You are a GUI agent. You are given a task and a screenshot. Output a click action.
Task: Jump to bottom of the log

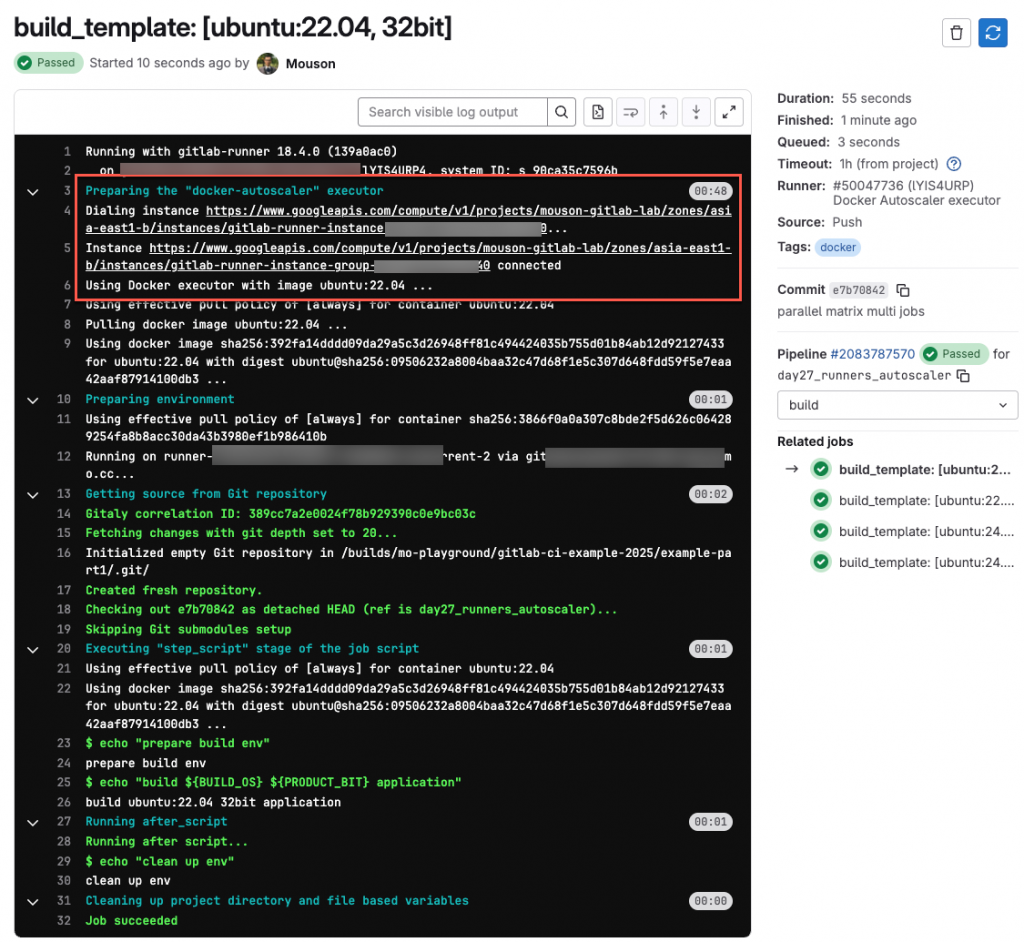click(x=696, y=112)
